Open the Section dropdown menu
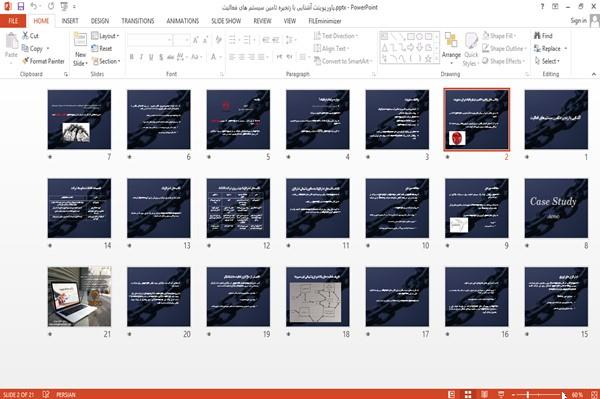 (x=106, y=61)
